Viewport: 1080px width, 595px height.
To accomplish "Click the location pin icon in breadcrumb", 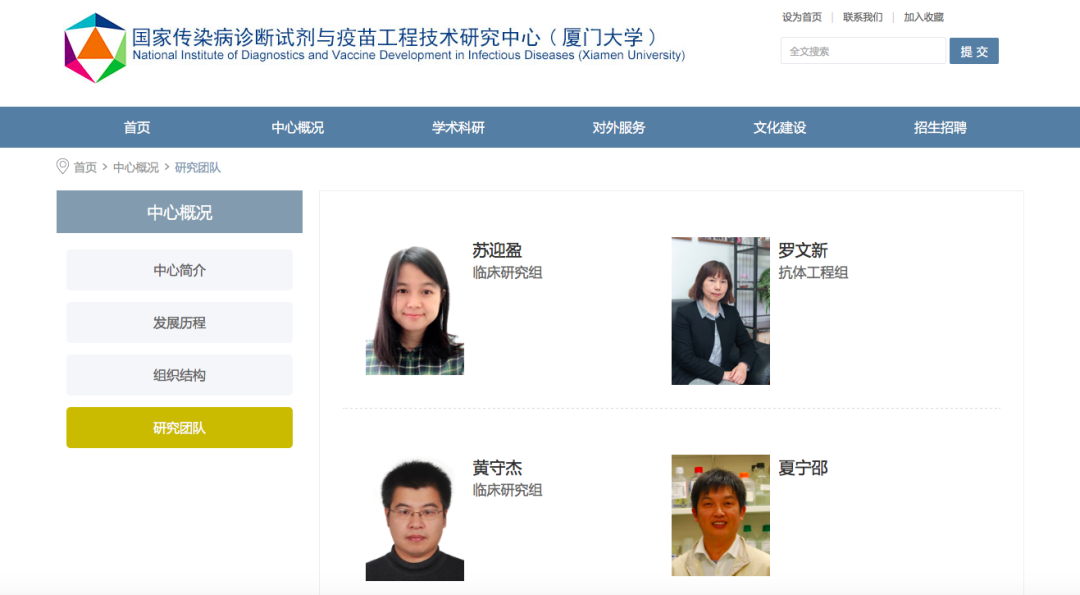I will 63,167.
